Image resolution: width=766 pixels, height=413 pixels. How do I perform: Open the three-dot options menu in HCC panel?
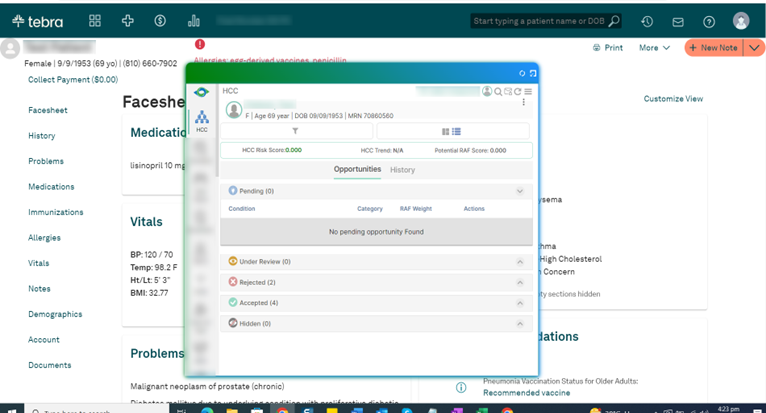click(524, 102)
